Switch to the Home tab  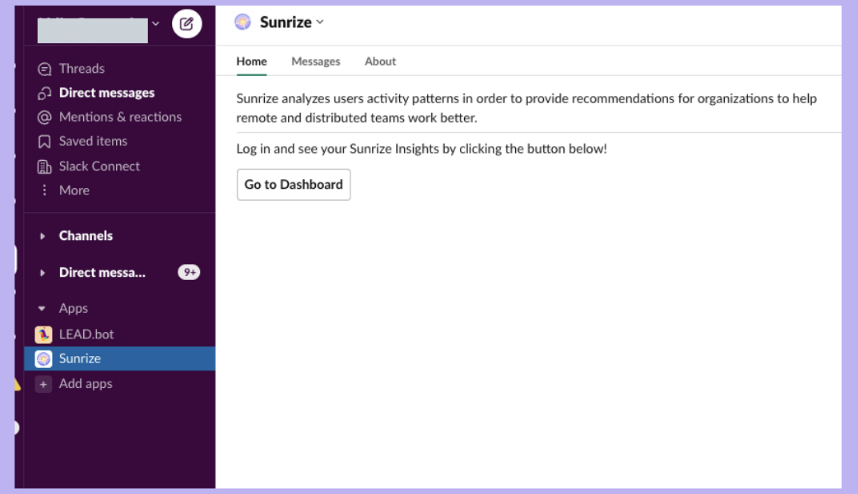(x=252, y=61)
